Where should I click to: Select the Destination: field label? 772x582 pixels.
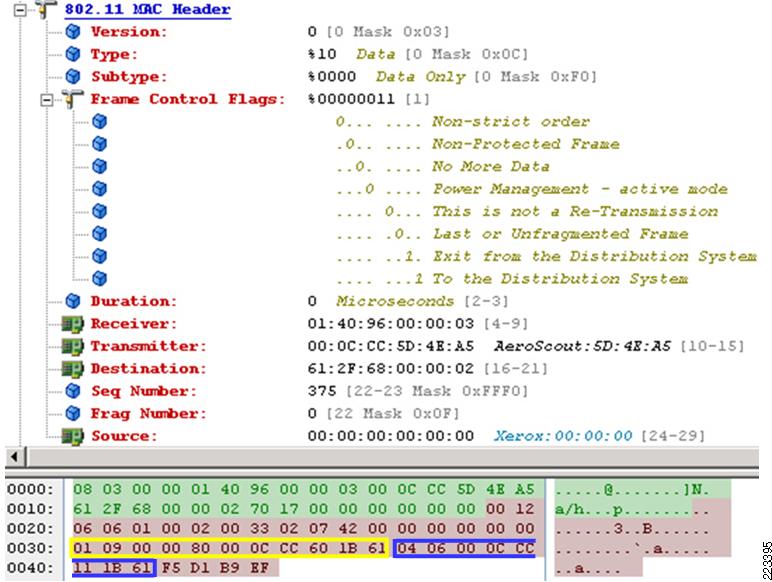pyautogui.click(x=148, y=369)
